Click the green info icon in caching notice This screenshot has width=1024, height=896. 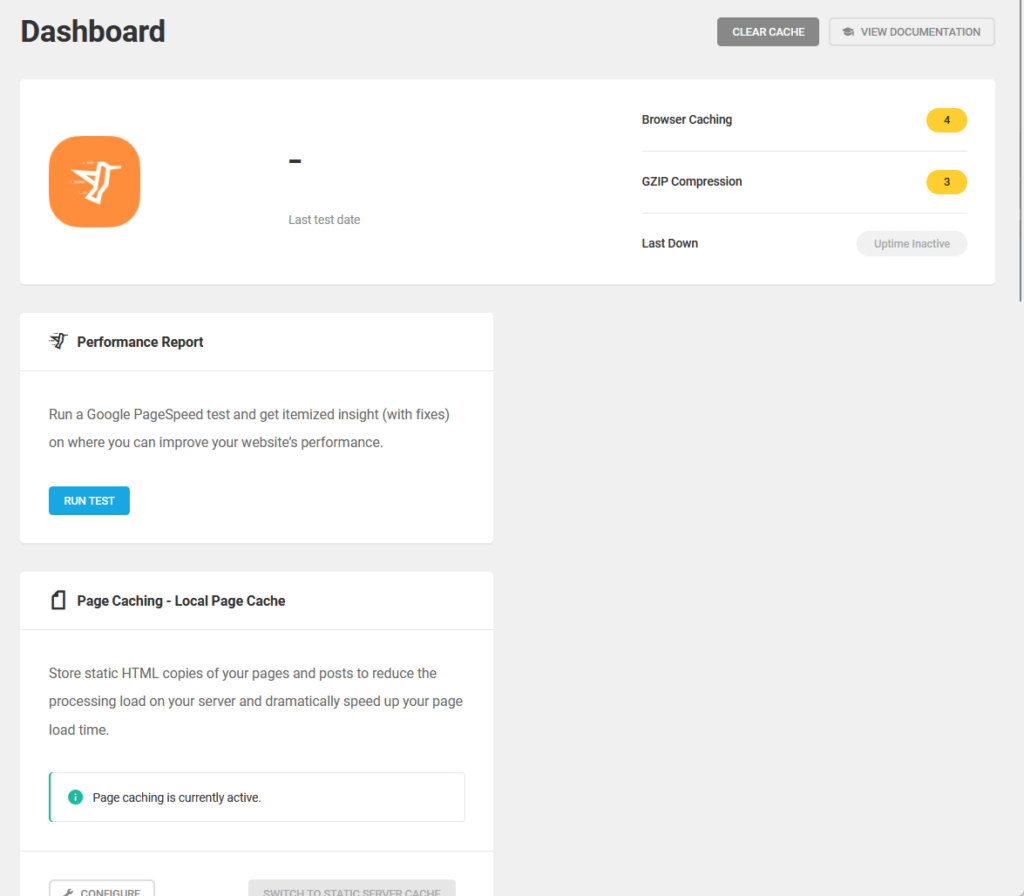[x=76, y=797]
